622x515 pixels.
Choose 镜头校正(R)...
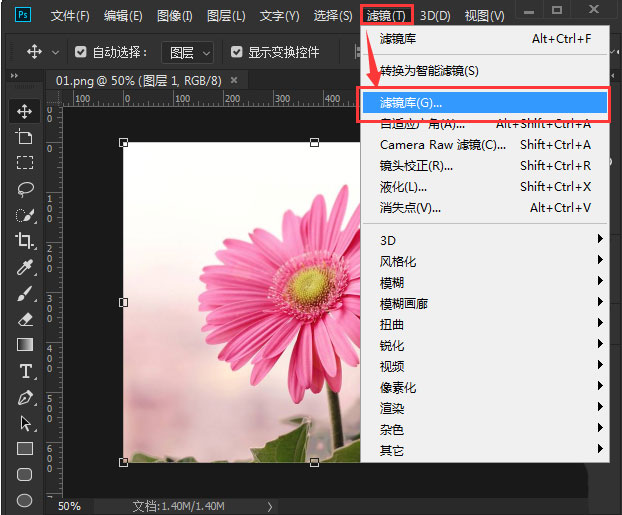click(486, 165)
